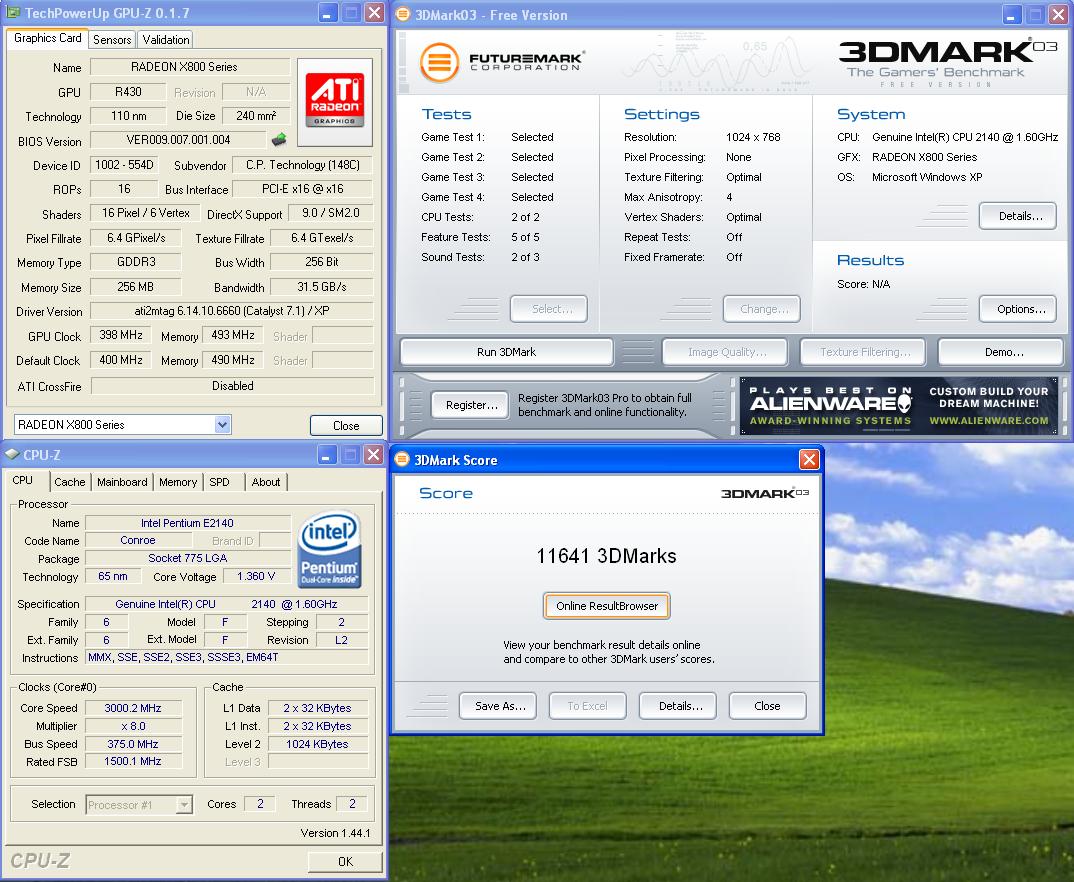Click the Instructions MMX, SSE list field
The width and height of the screenshot is (1074, 882).
point(227,657)
